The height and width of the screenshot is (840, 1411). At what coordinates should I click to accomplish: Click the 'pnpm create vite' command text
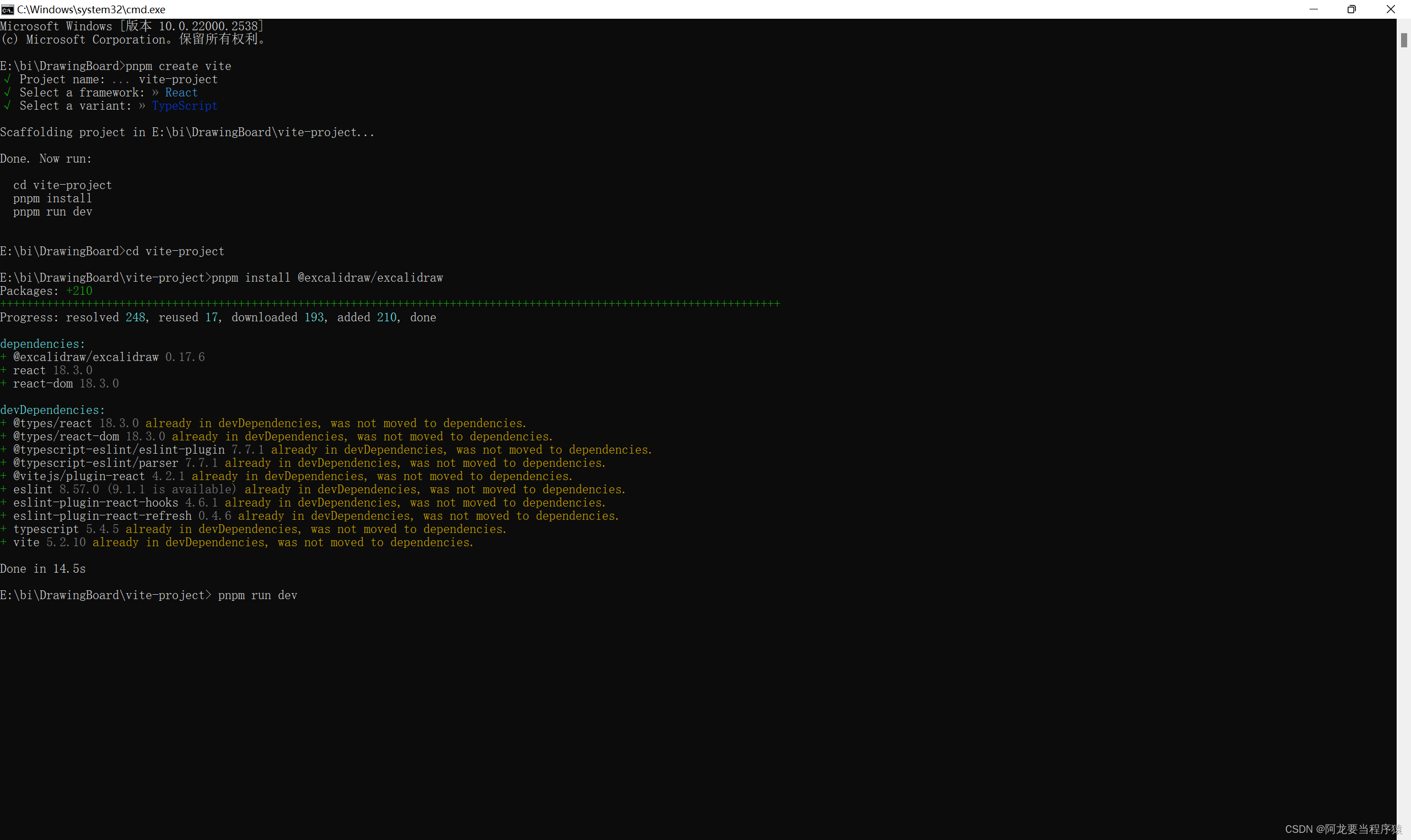[x=178, y=66]
